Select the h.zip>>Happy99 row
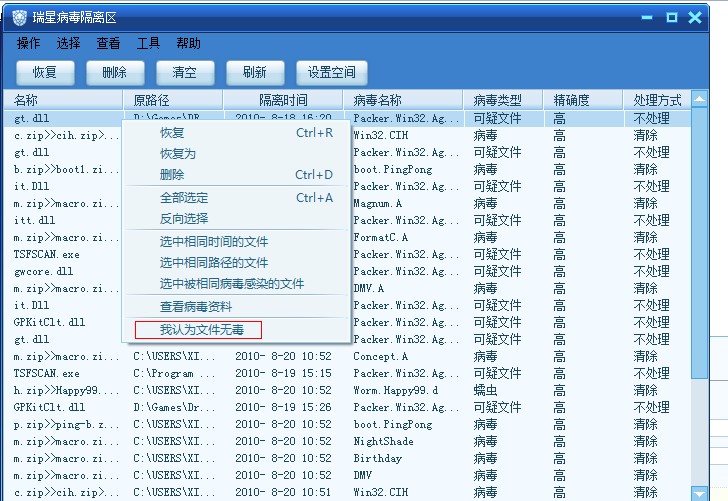Viewport: 728px width, 501px height. coord(347,390)
